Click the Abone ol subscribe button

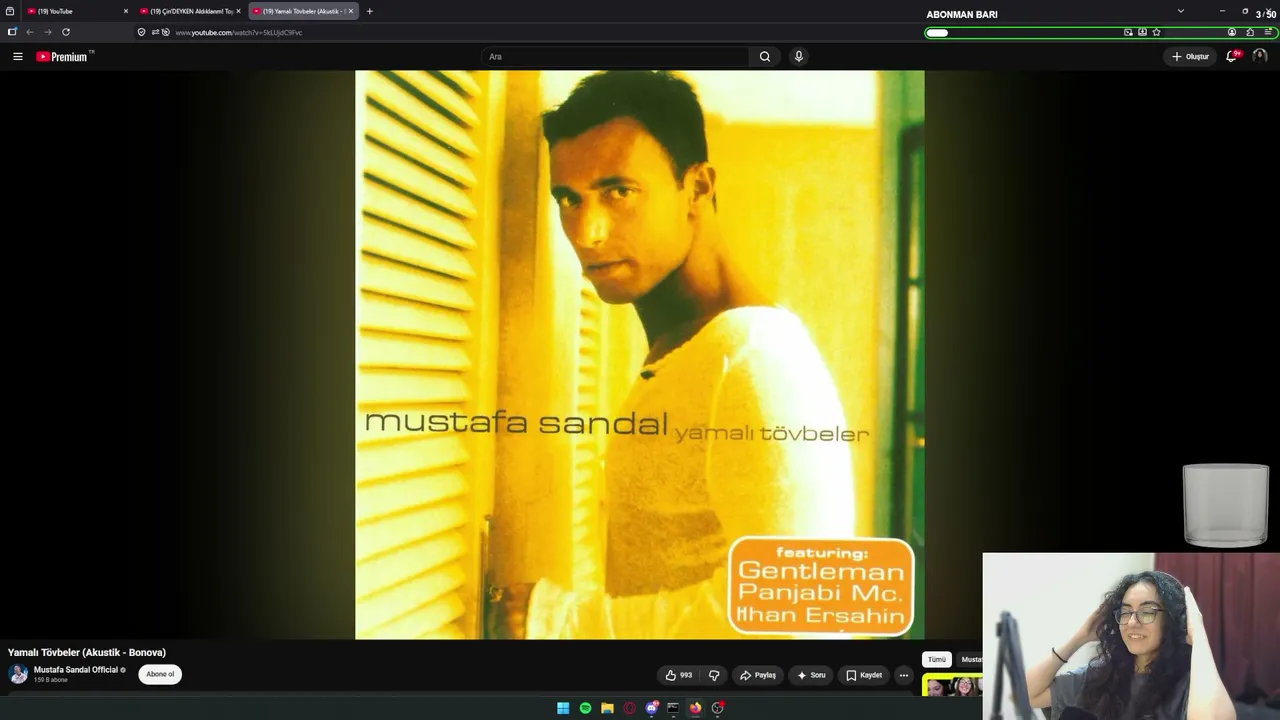coord(160,674)
